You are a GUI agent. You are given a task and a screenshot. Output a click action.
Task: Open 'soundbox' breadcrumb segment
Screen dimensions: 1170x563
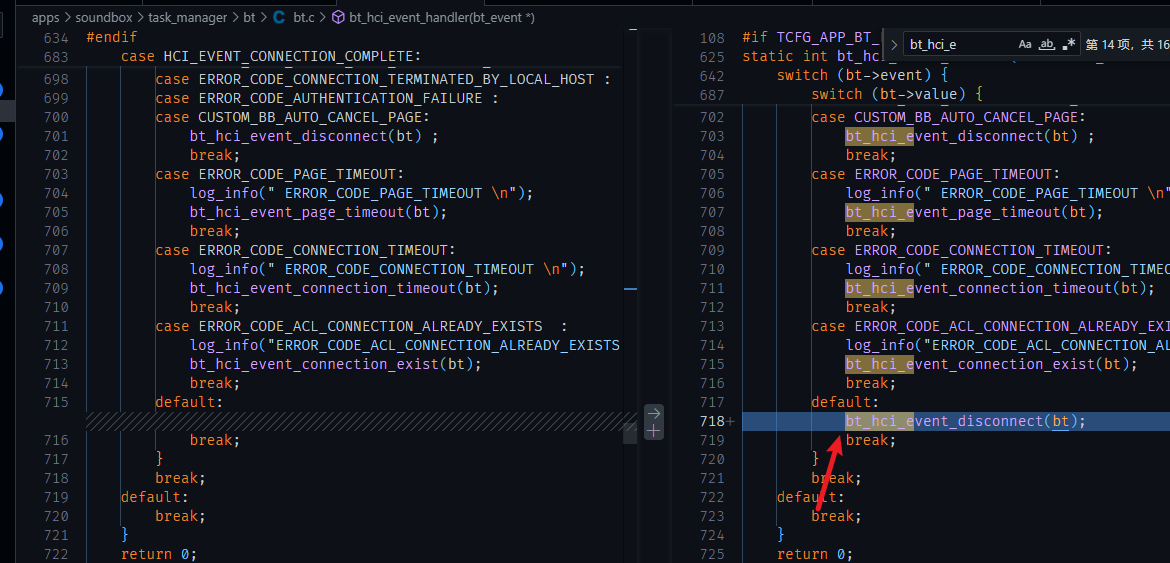pos(103,16)
